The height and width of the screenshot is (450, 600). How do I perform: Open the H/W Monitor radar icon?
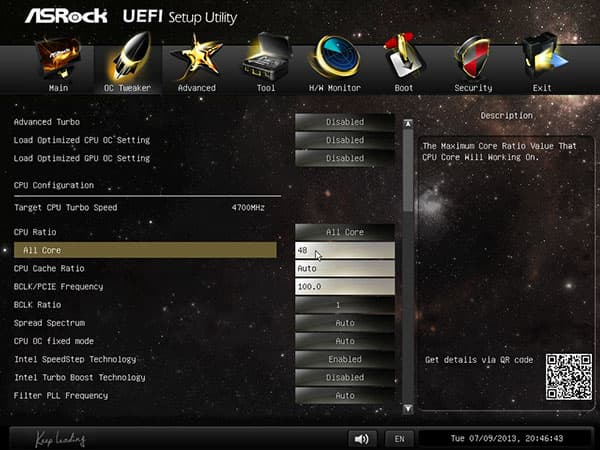335,57
